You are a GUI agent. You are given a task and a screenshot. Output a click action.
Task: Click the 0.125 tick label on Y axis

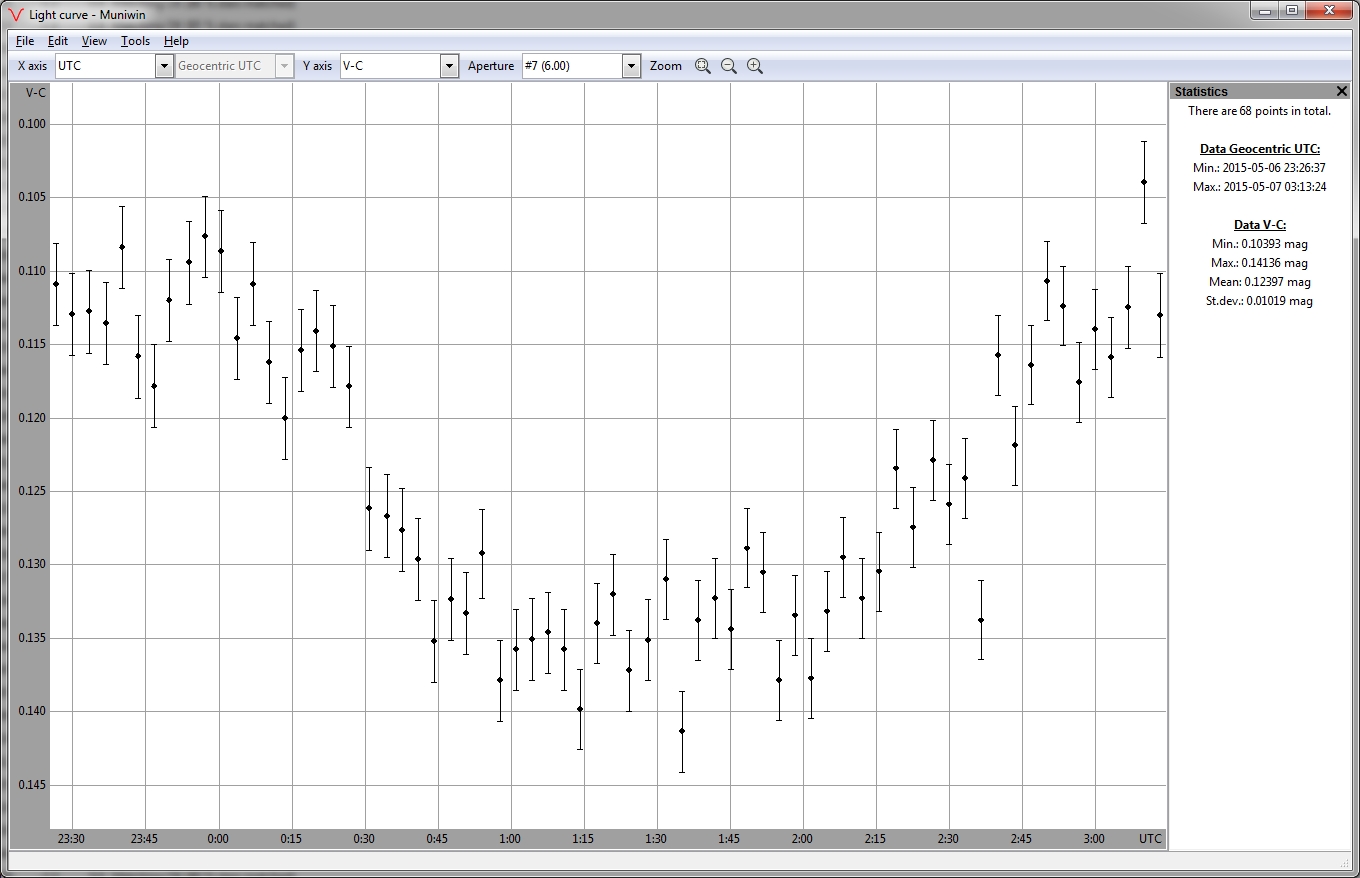30,491
